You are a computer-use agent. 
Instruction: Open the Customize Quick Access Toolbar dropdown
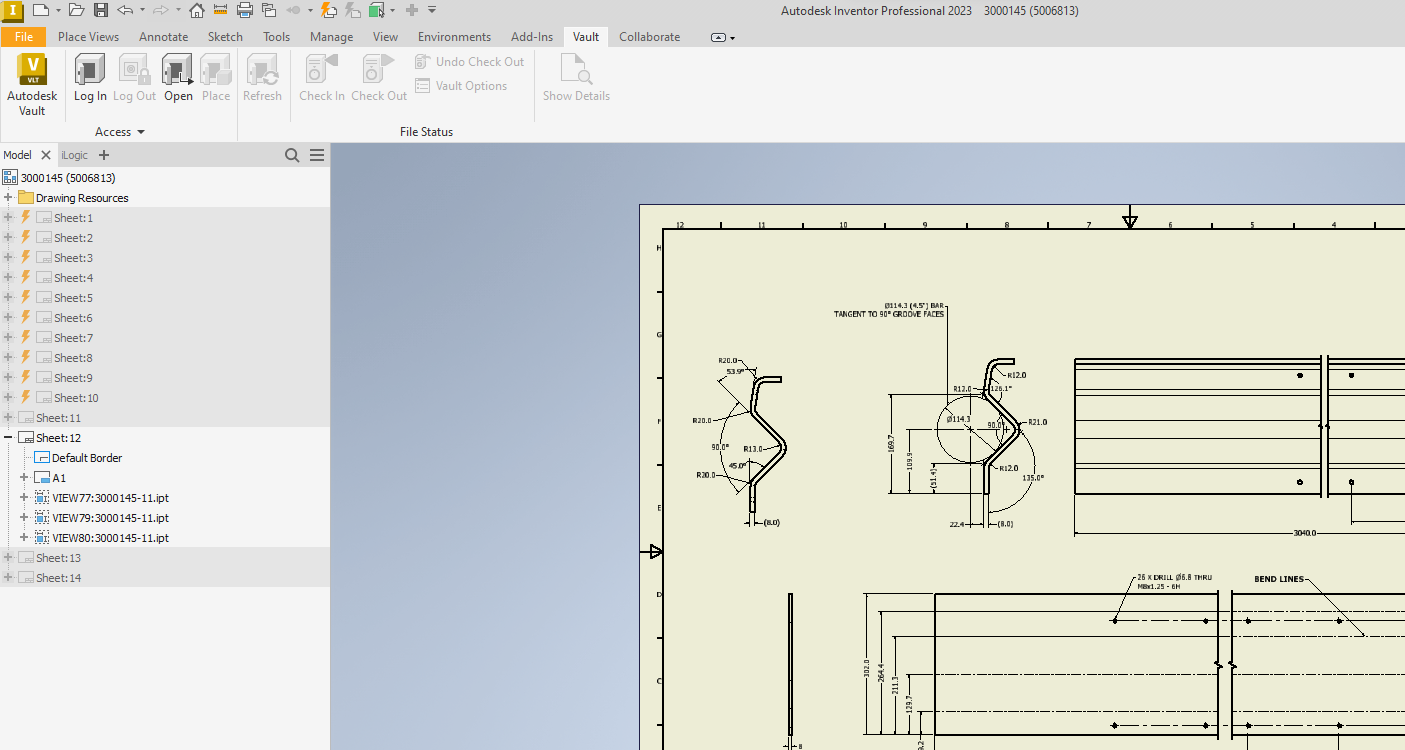[x=432, y=10]
